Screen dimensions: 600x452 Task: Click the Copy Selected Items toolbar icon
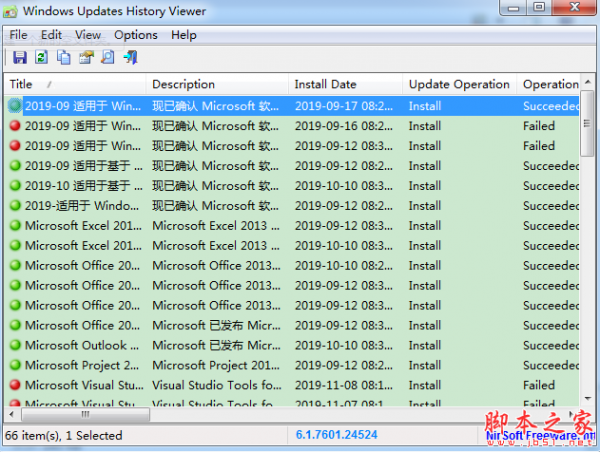point(64,57)
